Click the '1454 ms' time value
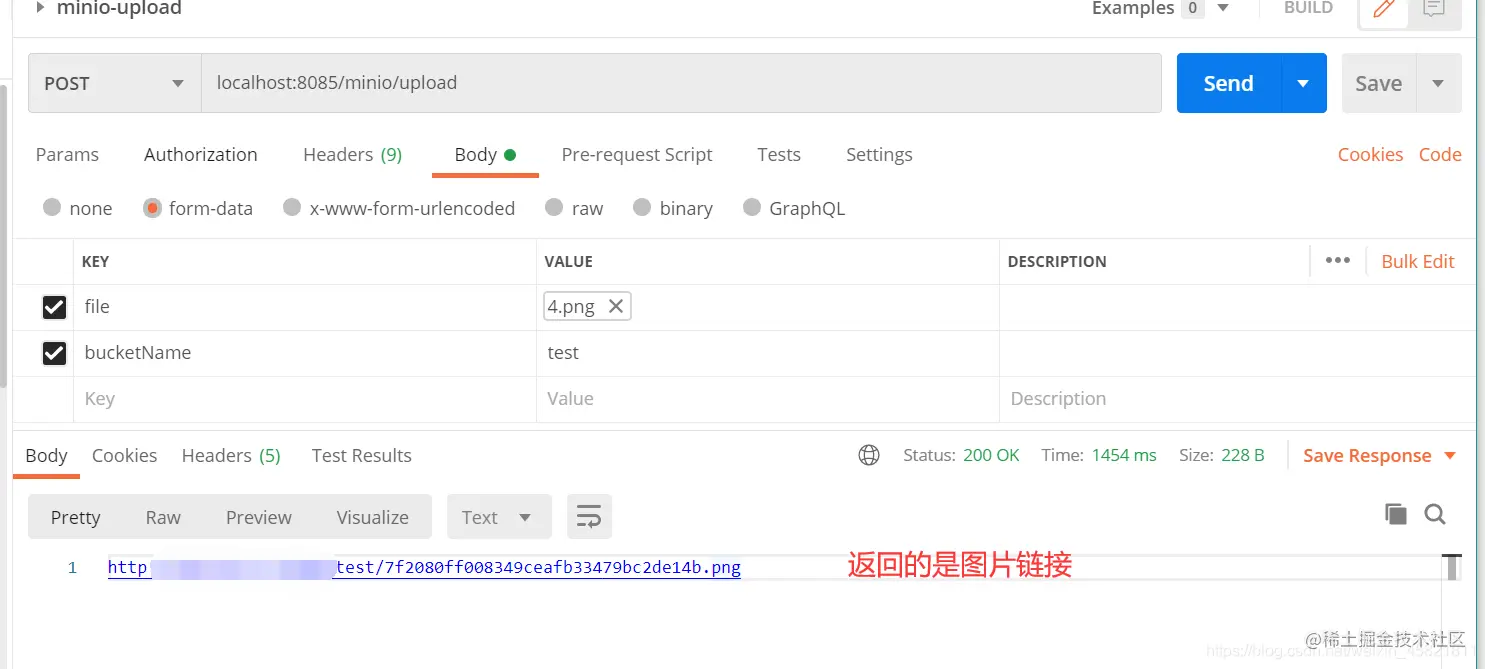Image resolution: width=1485 pixels, height=669 pixels. [1124, 455]
